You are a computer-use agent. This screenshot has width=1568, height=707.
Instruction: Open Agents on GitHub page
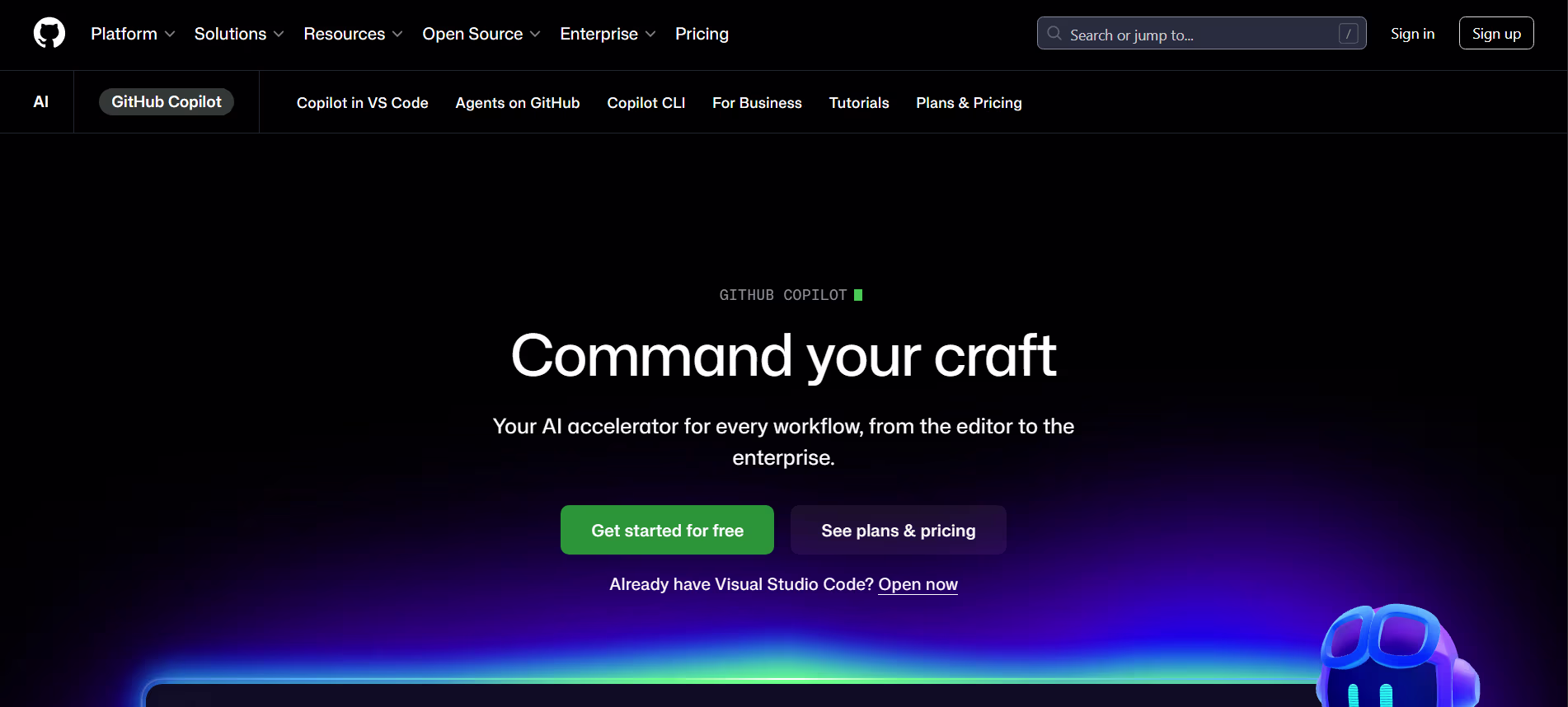(x=518, y=103)
